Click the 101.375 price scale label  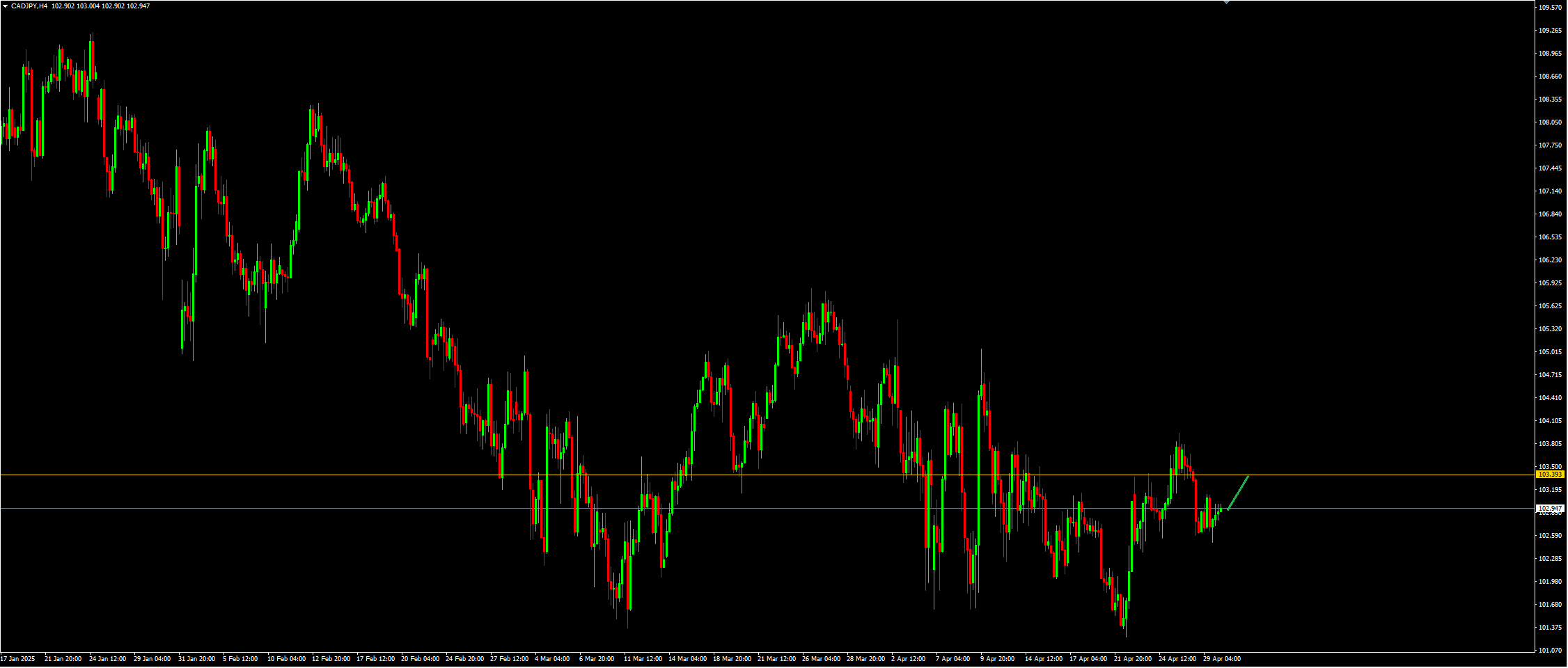(x=1550, y=628)
